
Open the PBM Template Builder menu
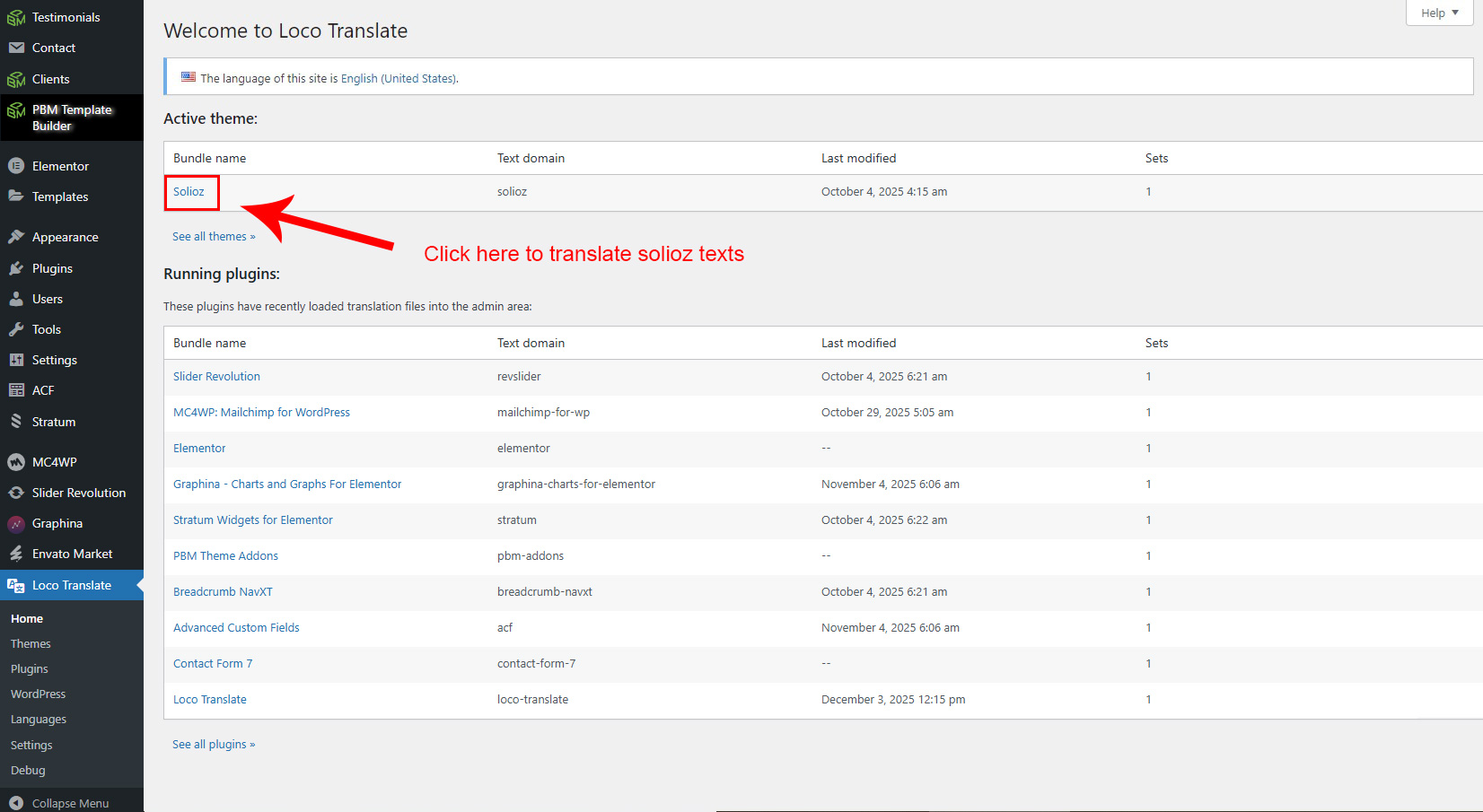(x=72, y=118)
